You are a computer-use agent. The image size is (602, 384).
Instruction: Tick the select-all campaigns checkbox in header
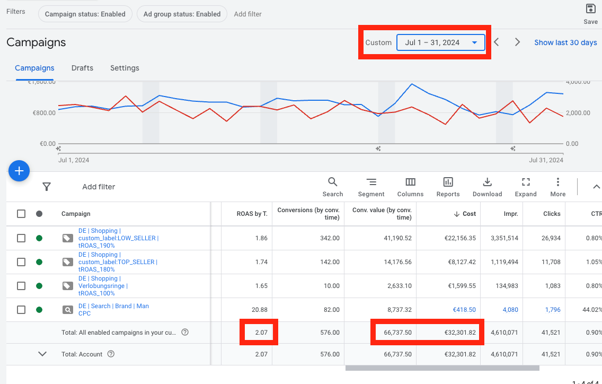(x=21, y=214)
